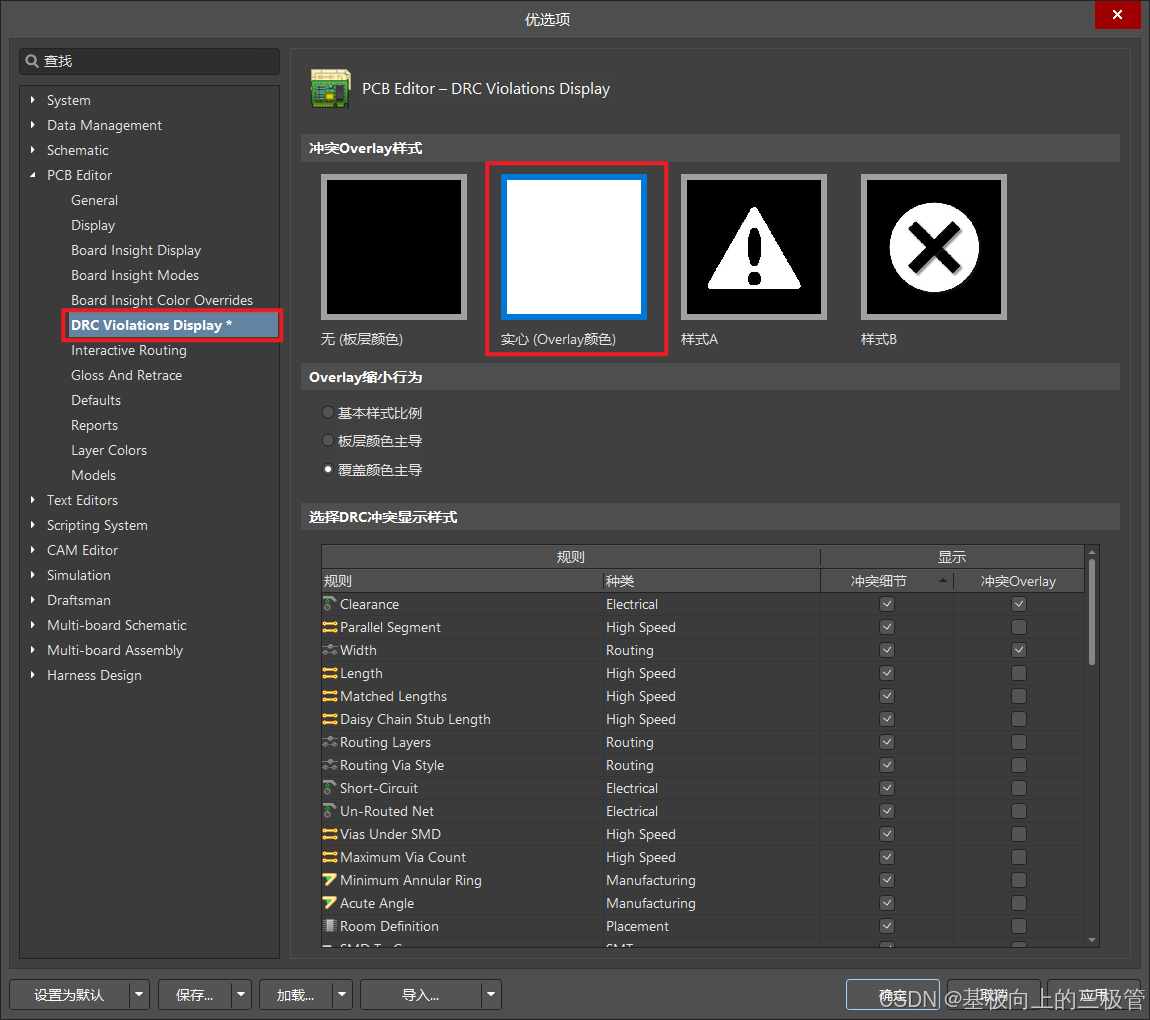Expand the CAM Editor tree node
This screenshot has height=1020, width=1150.
click(x=32, y=550)
